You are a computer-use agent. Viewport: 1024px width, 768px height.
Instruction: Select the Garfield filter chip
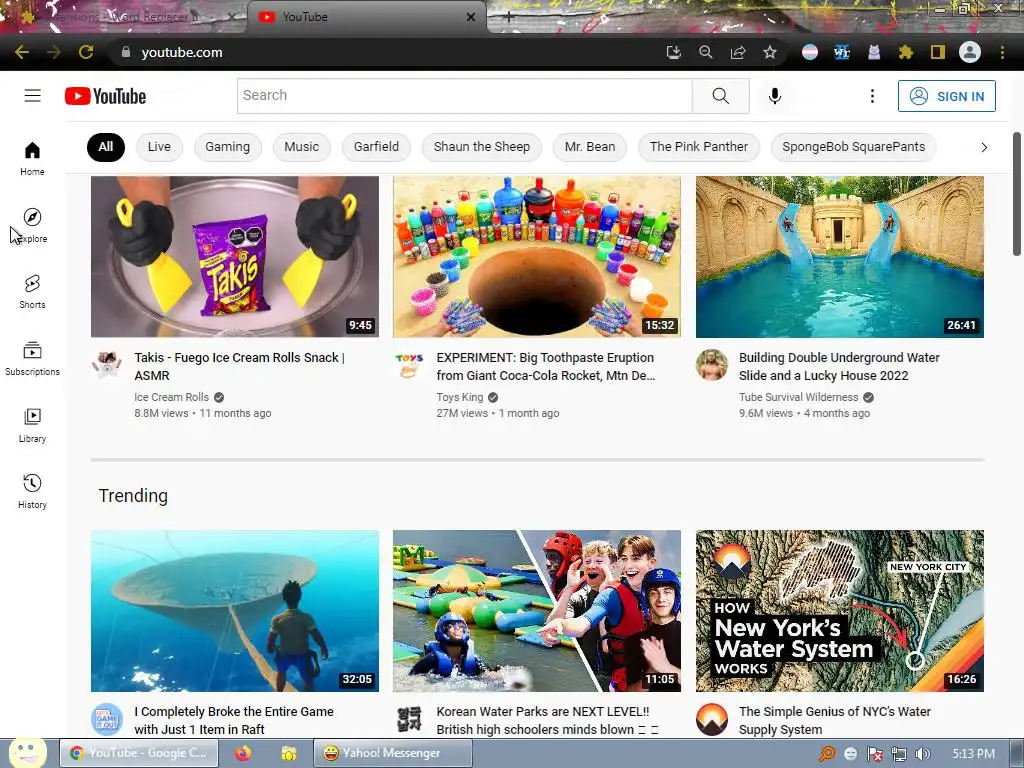[x=376, y=147]
